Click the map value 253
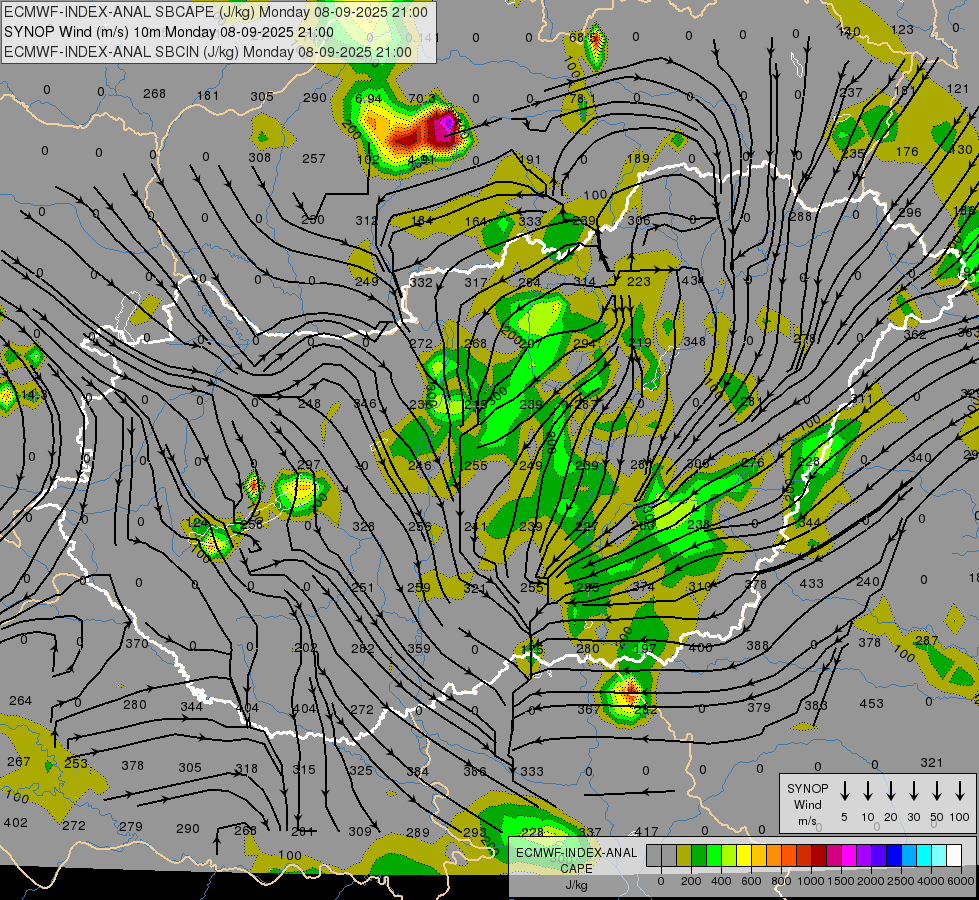Image resolution: width=979 pixels, height=900 pixels. (76, 763)
